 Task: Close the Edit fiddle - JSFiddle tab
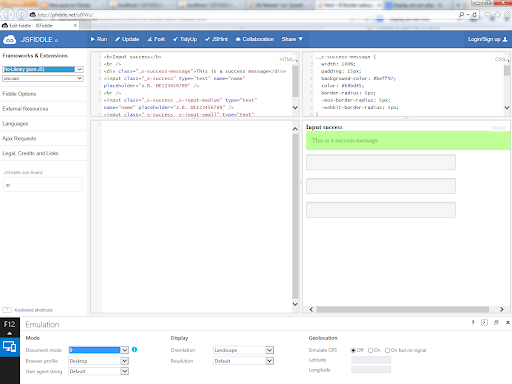75,25
